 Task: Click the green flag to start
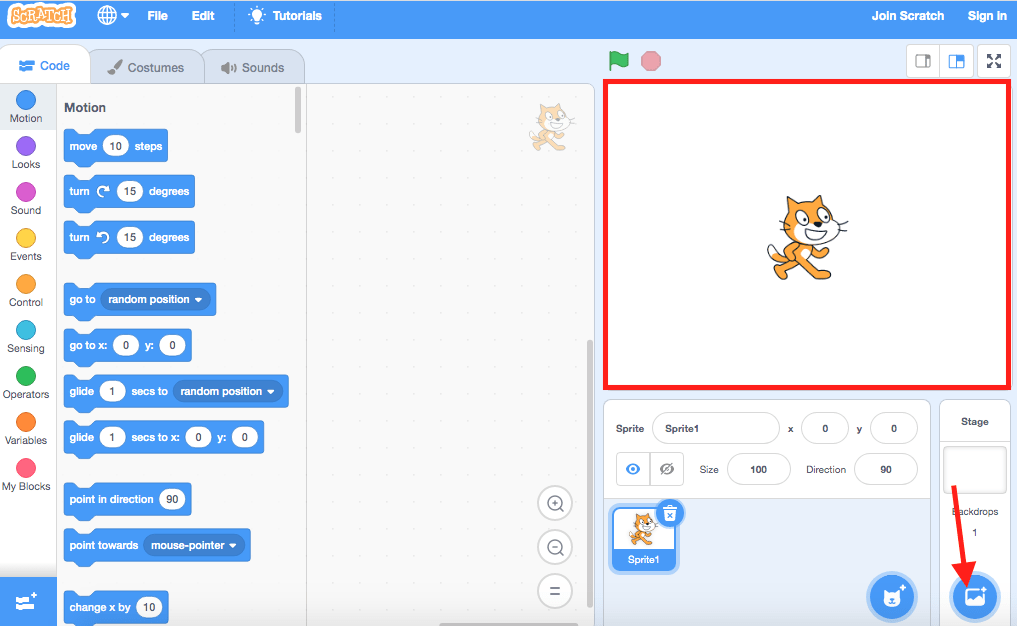click(x=619, y=61)
